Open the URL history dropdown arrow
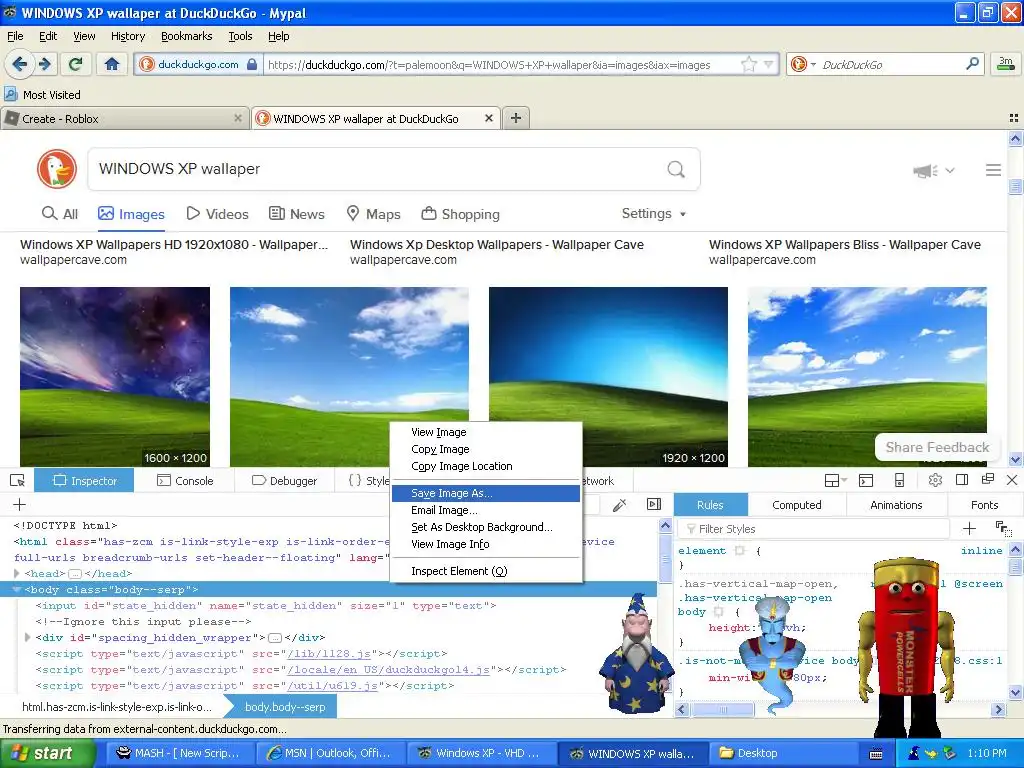This screenshot has height=768, width=1024. pos(769,64)
